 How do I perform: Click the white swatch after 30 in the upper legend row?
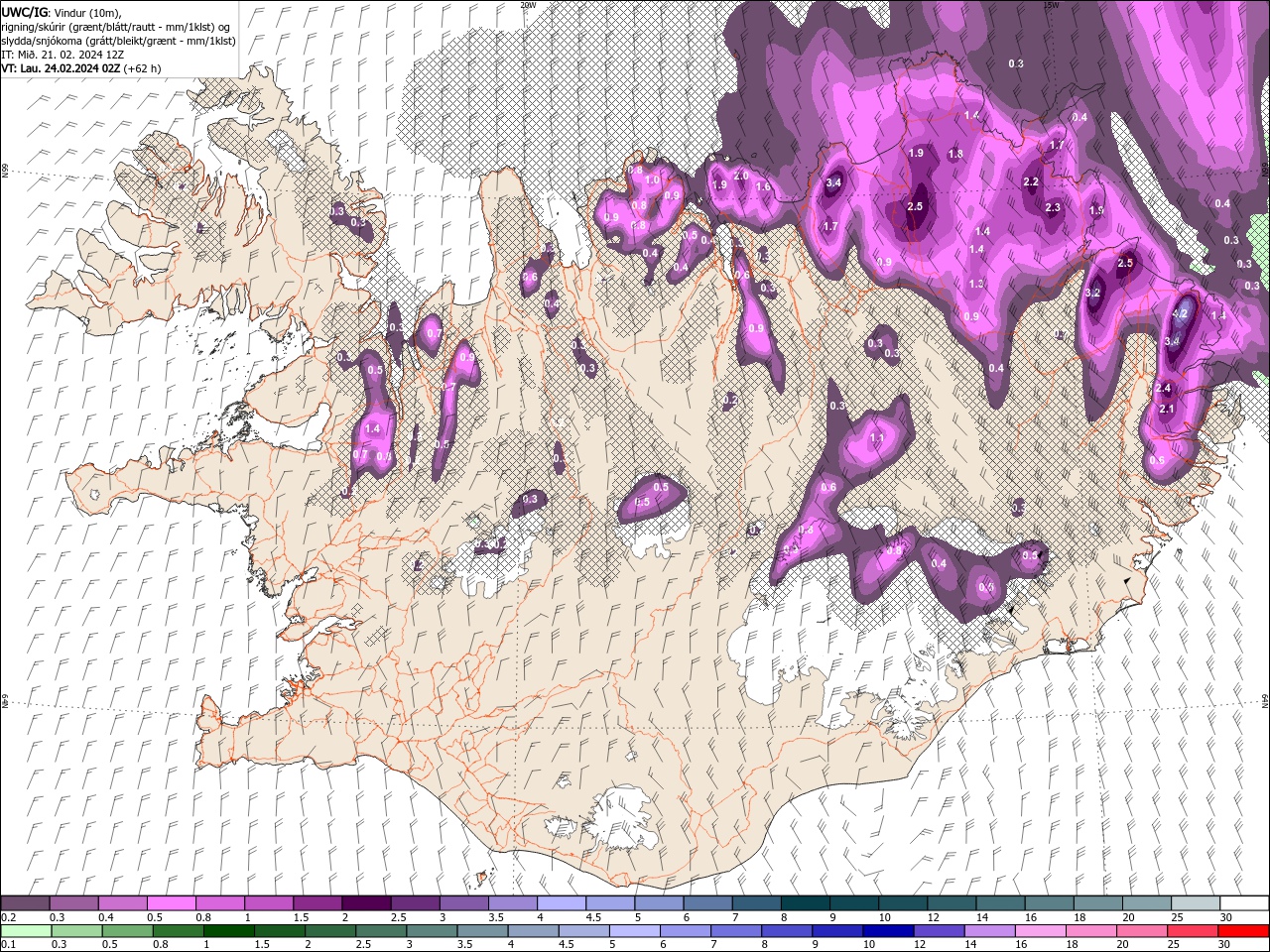tap(1243, 903)
